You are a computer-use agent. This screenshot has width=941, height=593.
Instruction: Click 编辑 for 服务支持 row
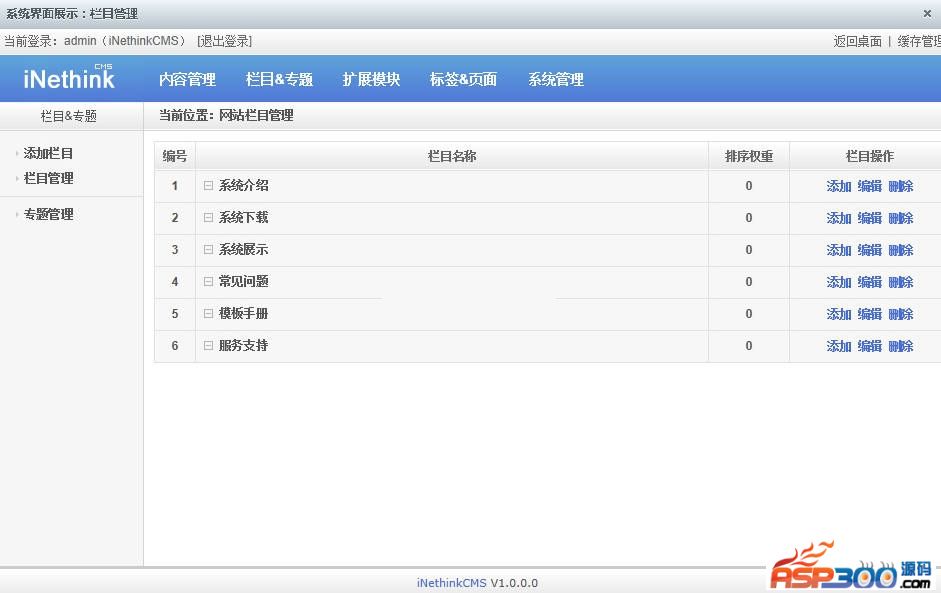(870, 346)
